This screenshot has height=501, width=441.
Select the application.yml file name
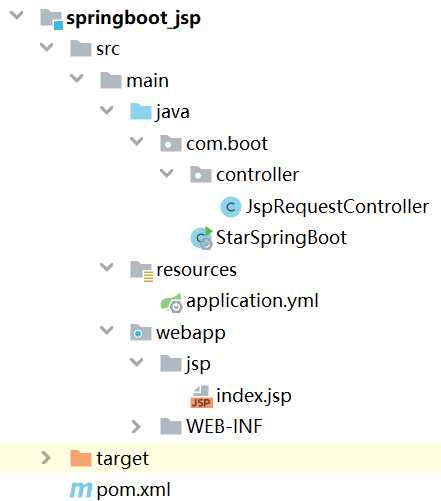[252, 301]
